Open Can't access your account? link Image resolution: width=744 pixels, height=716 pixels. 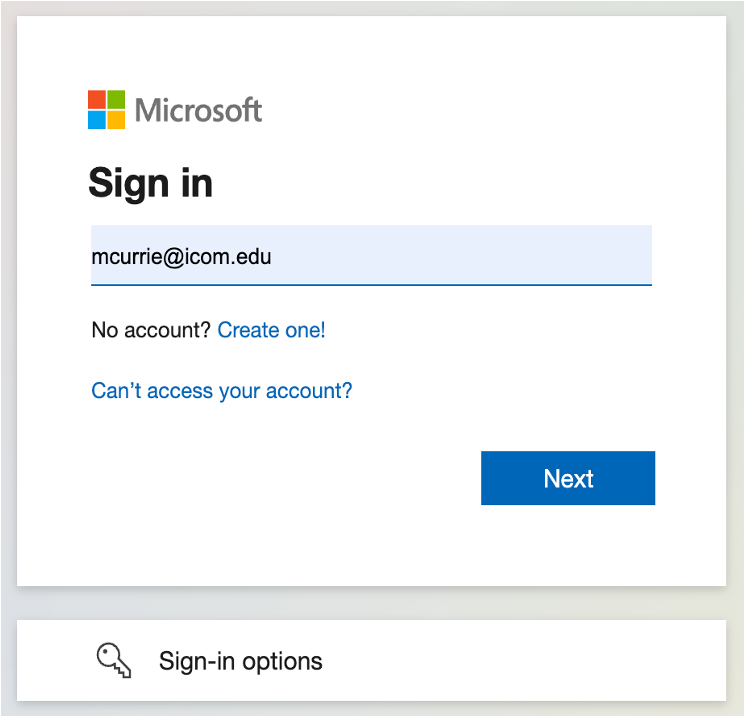[222, 391]
